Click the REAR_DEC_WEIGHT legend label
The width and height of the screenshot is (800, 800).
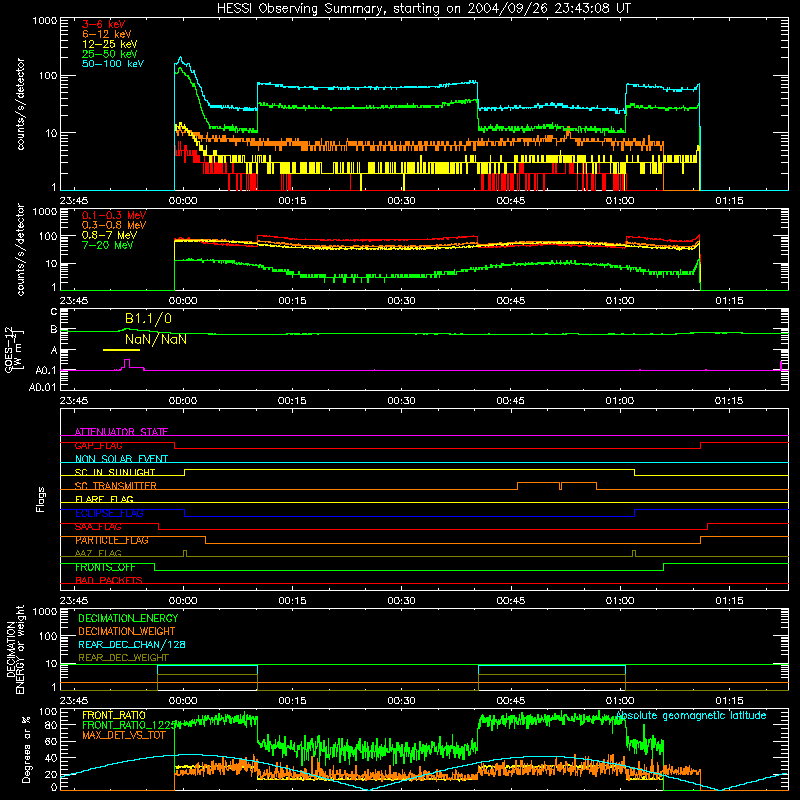coord(123,658)
